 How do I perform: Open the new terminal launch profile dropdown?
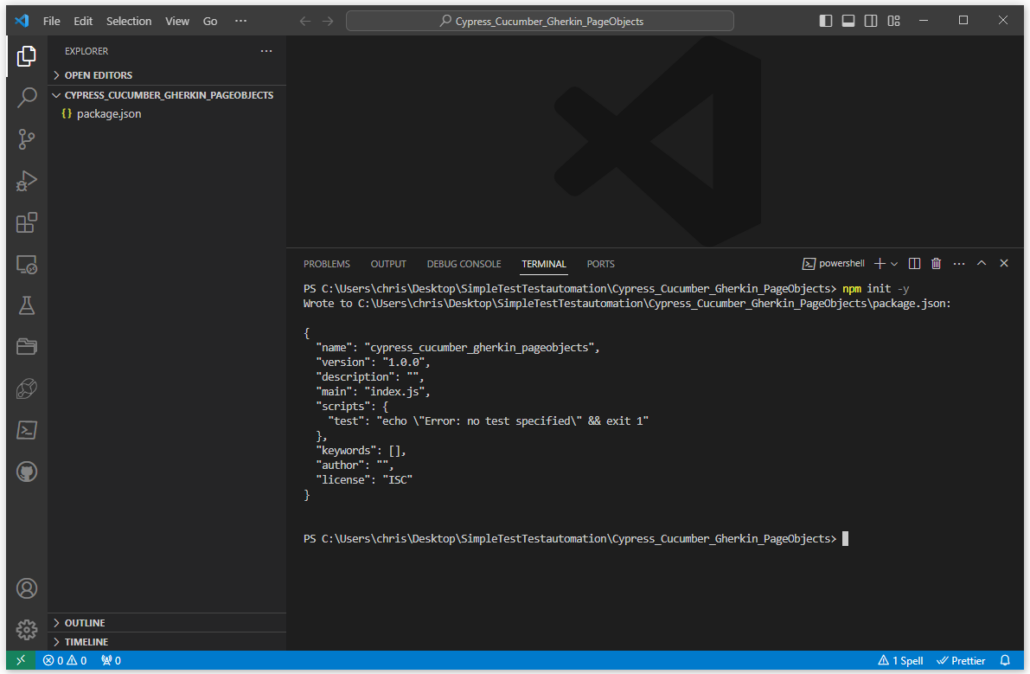(x=894, y=264)
